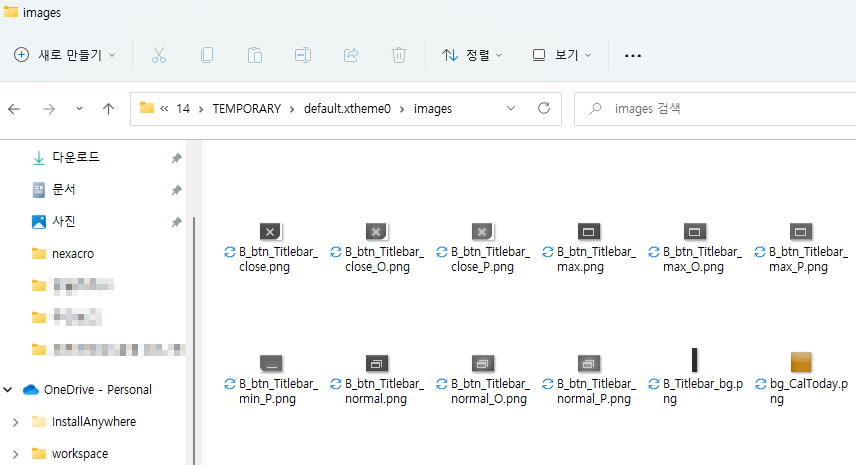The width and height of the screenshot is (856, 465).
Task: Click the Share icon in toolbar
Action: pos(351,55)
